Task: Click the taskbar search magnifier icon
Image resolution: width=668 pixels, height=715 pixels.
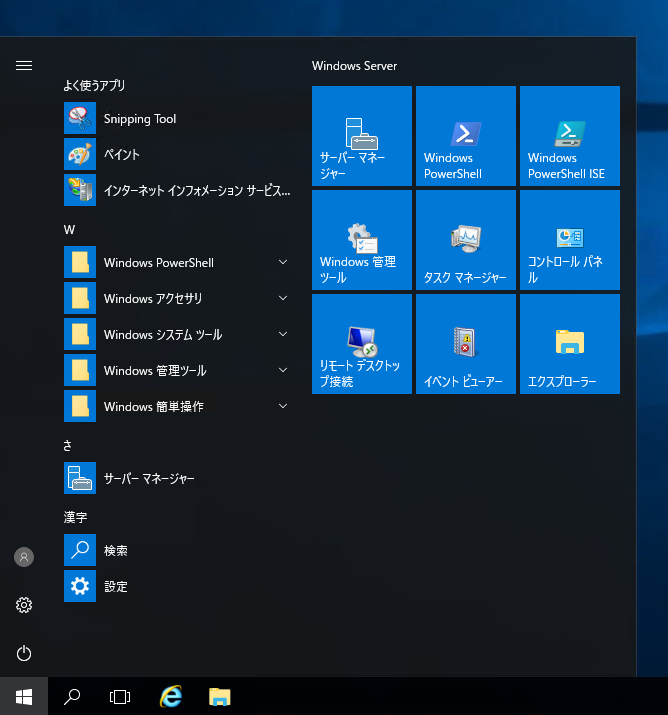Action: [x=72, y=696]
